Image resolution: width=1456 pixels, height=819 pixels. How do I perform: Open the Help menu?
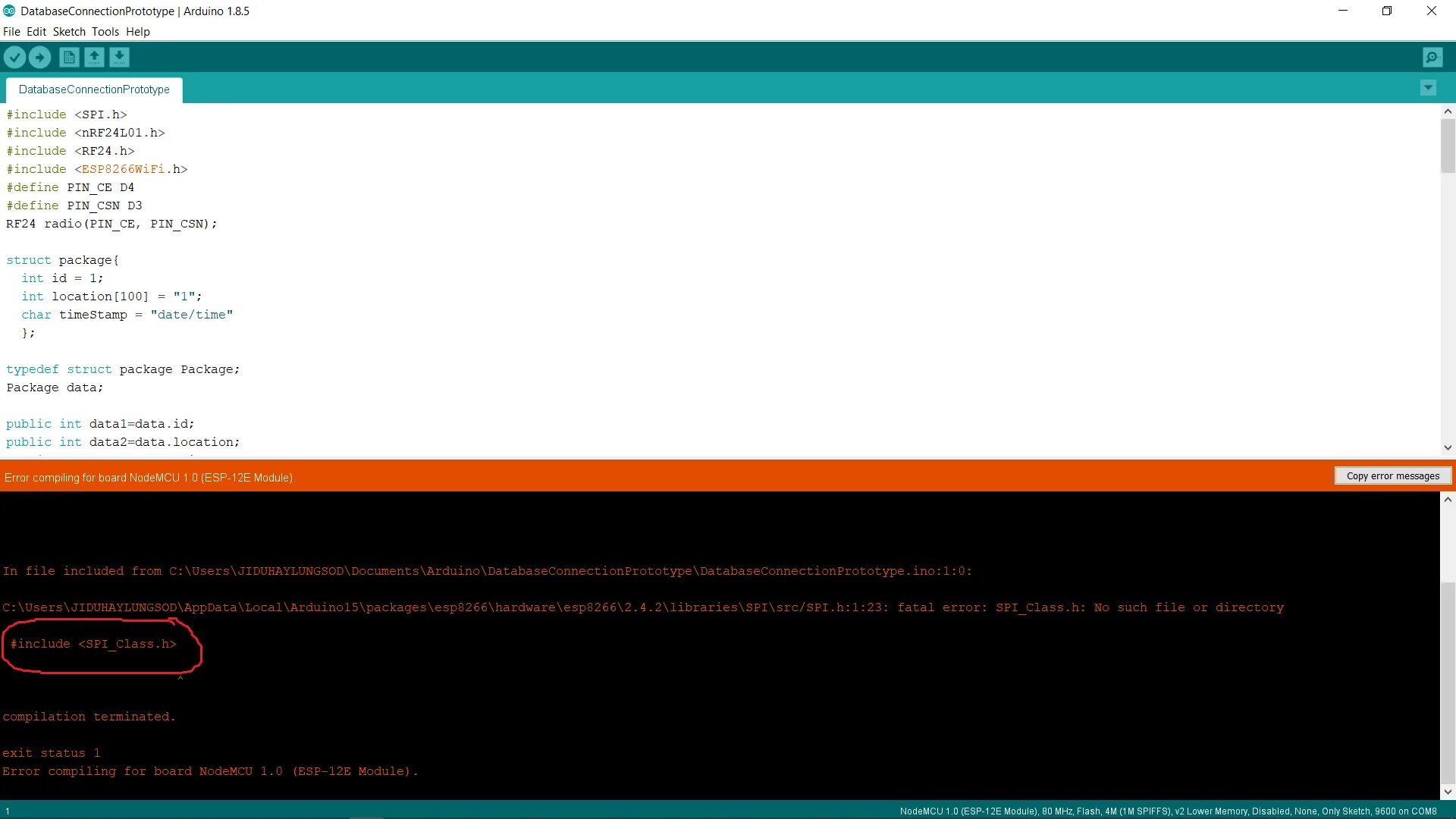tap(139, 31)
